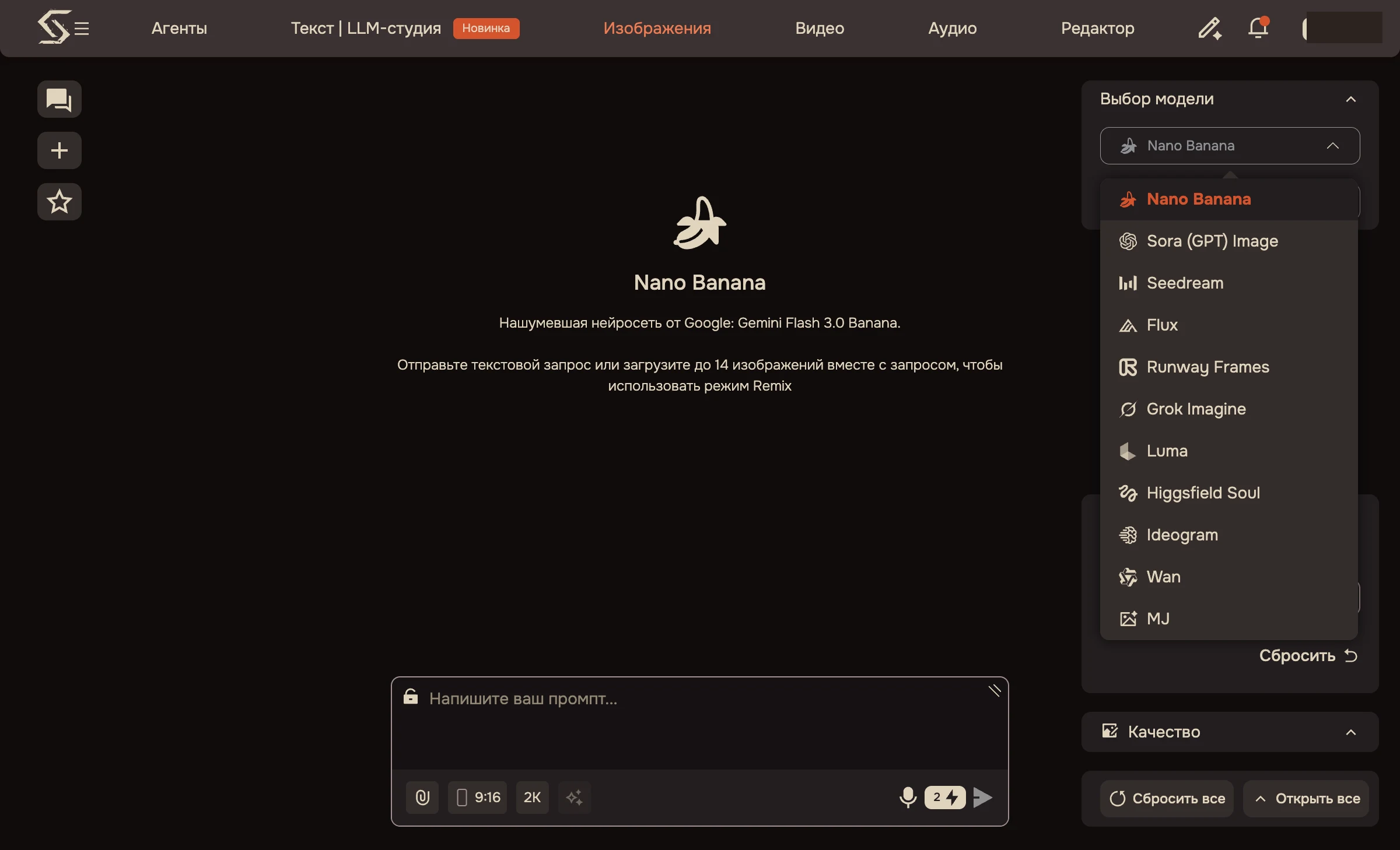The width and height of the screenshot is (1400, 850).
Task: Focus the Напишите ваш промпт input field
Action: point(700,724)
